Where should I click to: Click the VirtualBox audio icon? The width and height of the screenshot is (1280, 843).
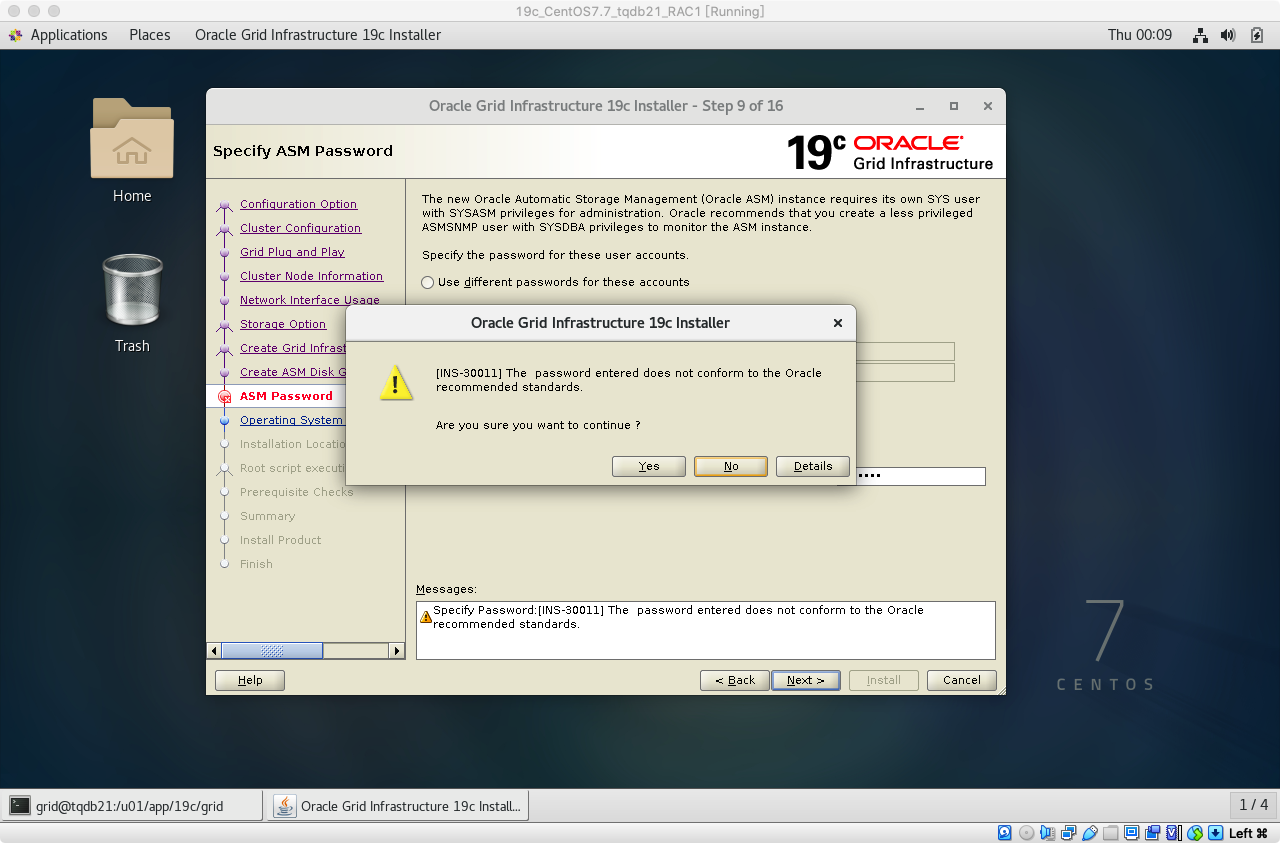pos(1047,832)
